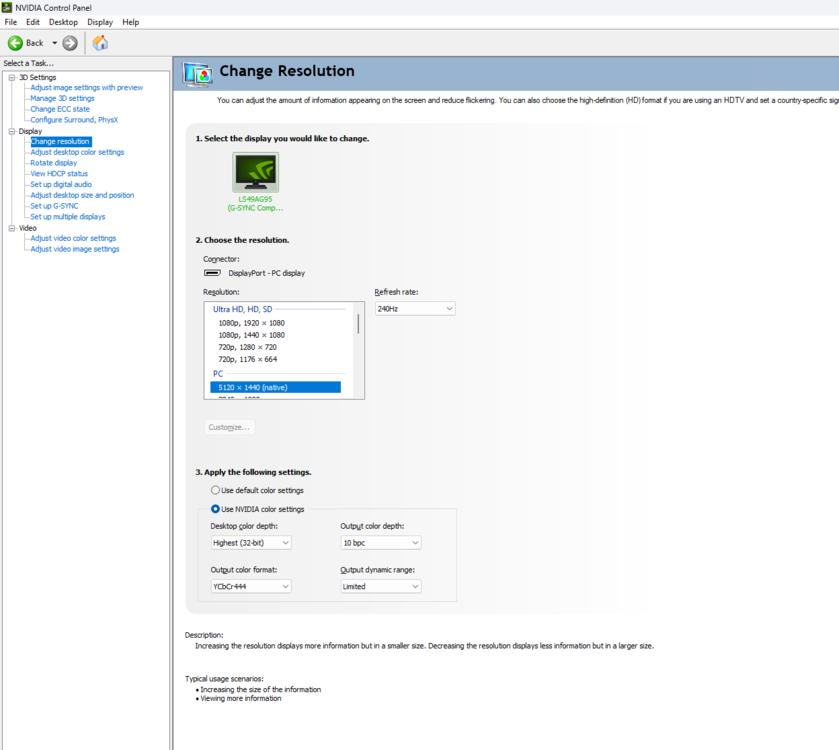Open the Output color depth dropdown
Viewport: 839px width, 750px height.
(x=380, y=543)
